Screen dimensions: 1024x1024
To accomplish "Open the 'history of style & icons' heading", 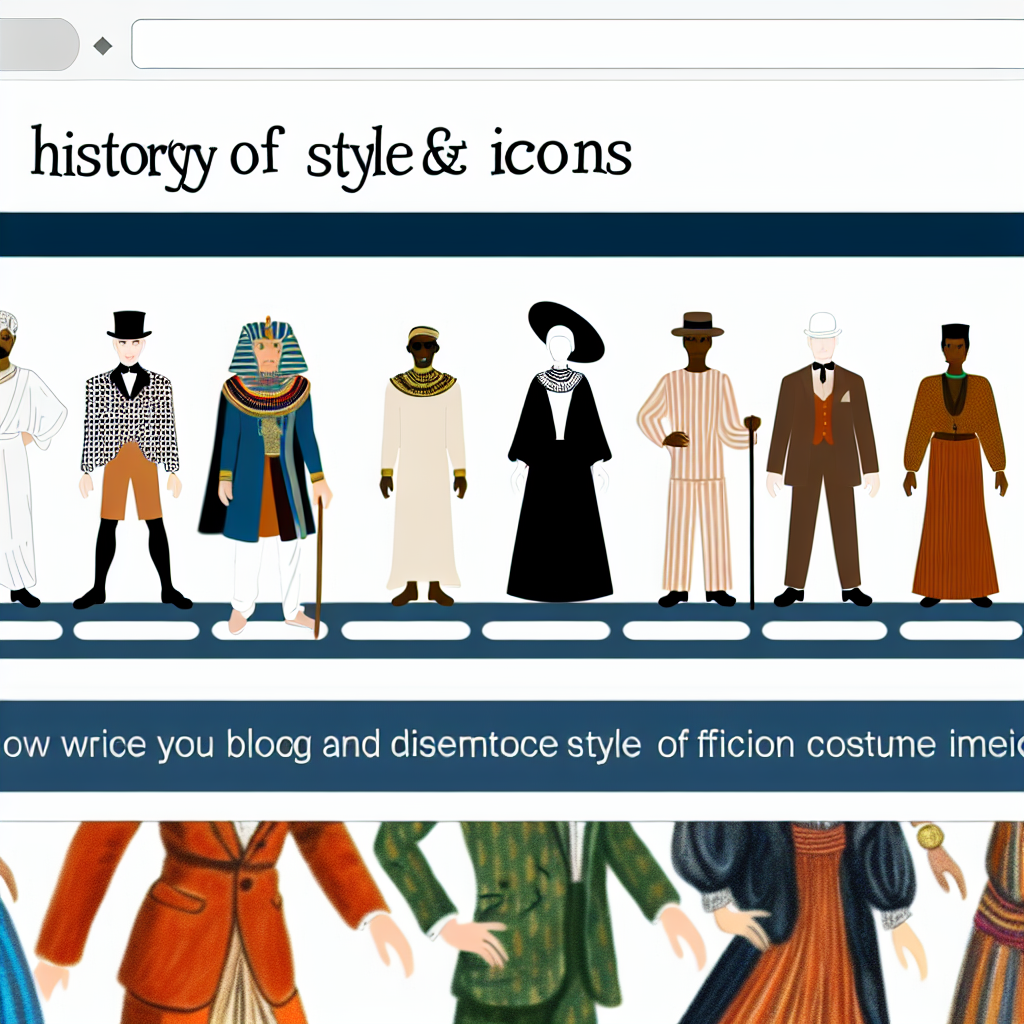I will click(x=331, y=157).
